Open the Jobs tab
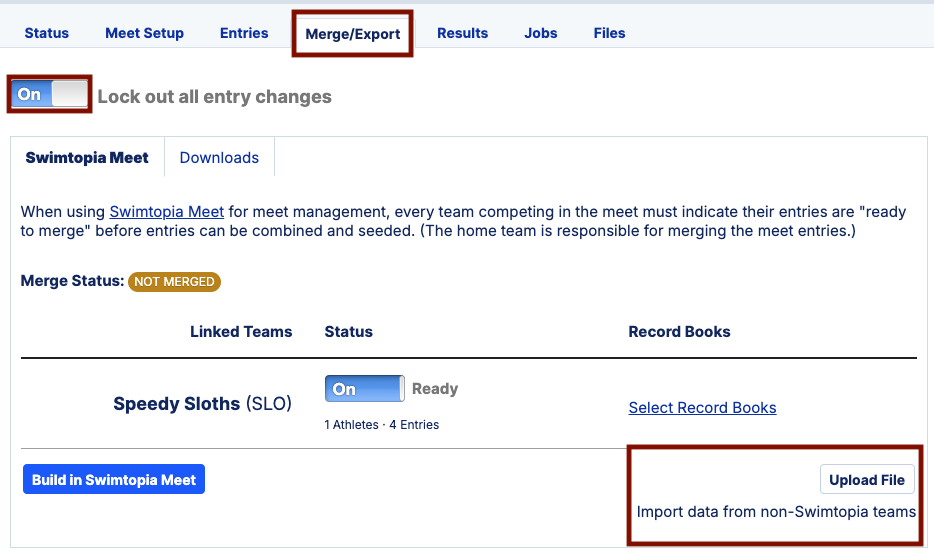Image resolution: width=934 pixels, height=558 pixels. [x=540, y=33]
